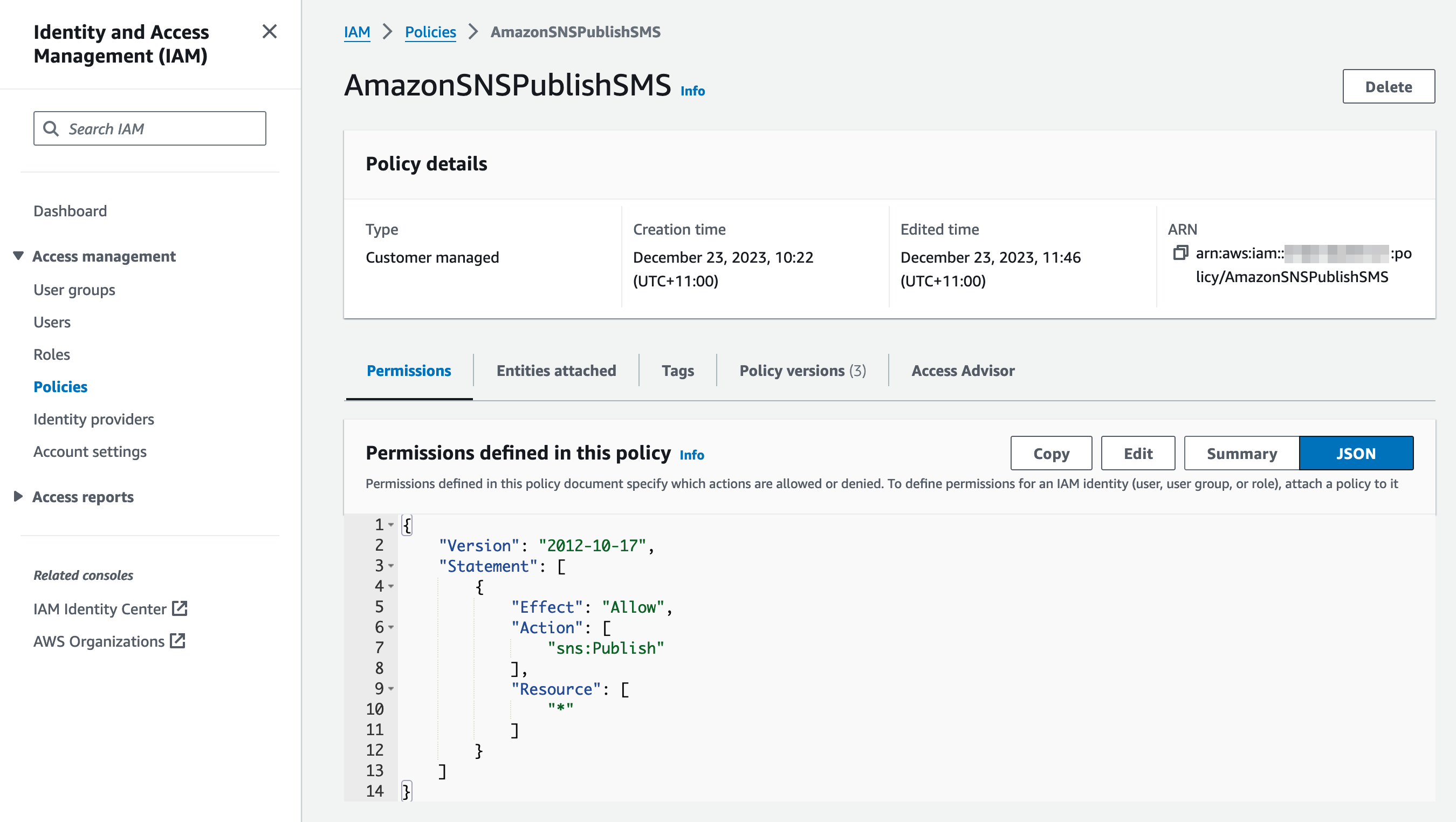The width and height of the screenshot is (1456, 822).
Task: Delete the AmazonSNSPublishSMS policy
Action: 1388,86
